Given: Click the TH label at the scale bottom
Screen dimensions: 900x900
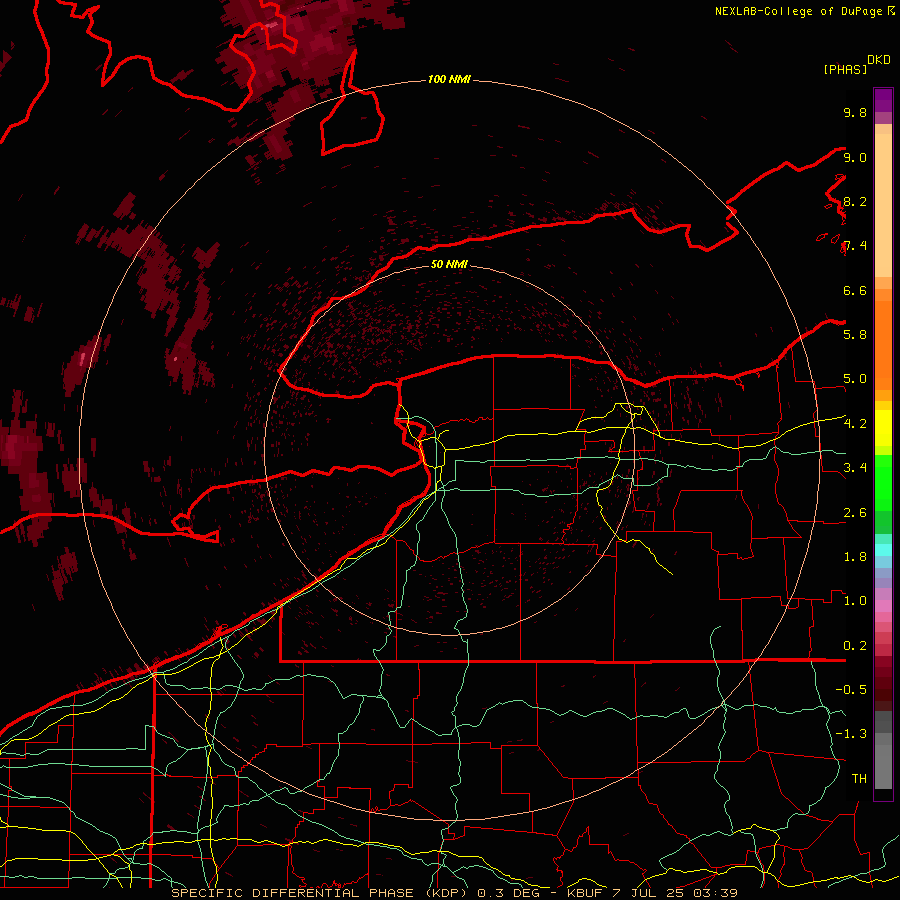Looking at the screenshot, I should pyautogui.click(x=859, y=779).
